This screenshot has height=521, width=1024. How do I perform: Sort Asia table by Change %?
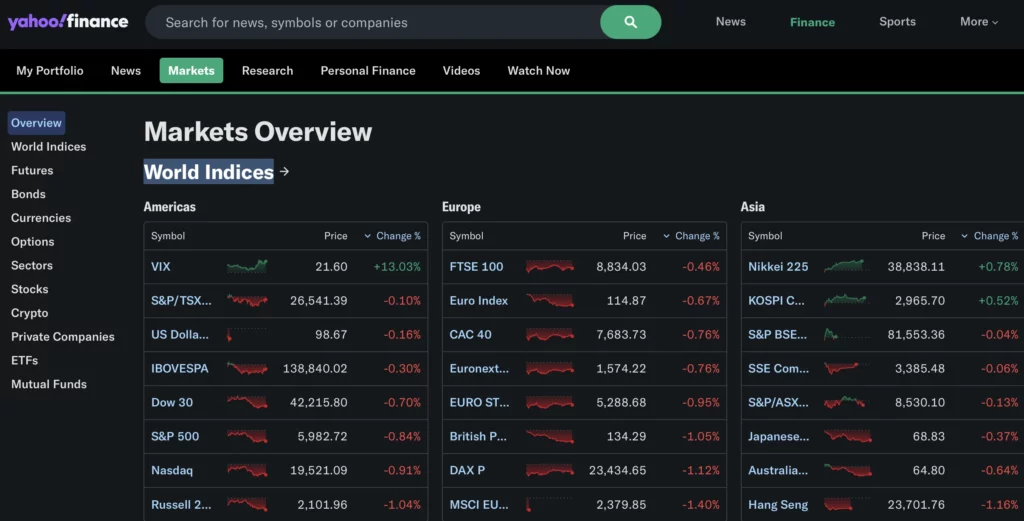989,236
